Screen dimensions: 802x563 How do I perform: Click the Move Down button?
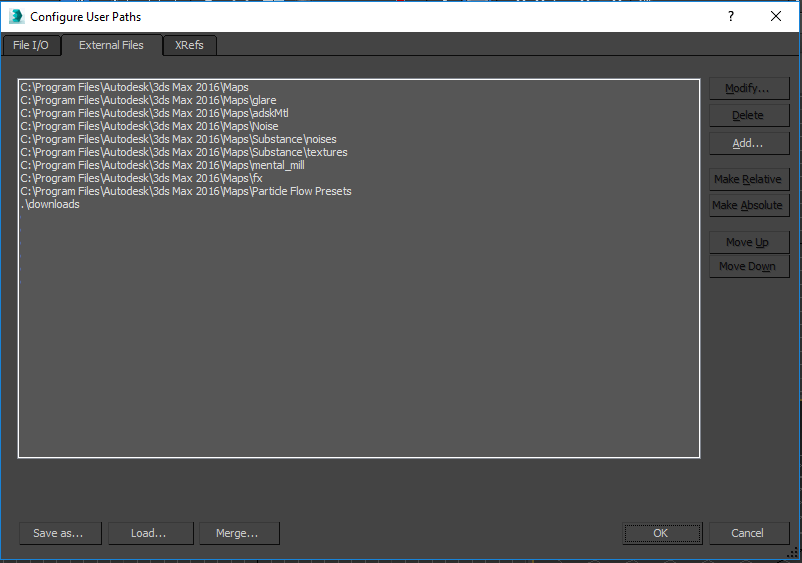pyautogui.click(x=749, y=266)
